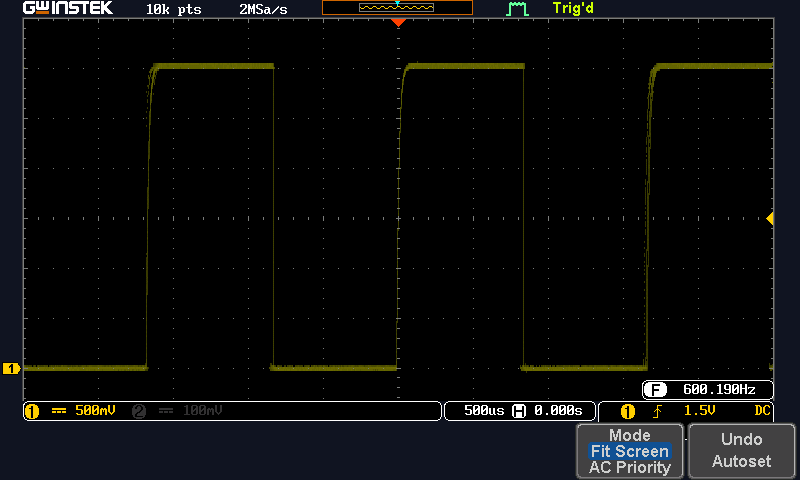Open the 1.5V trigger level setting
The height and width of the screenshot is (480, 800).
pos(697,411)
